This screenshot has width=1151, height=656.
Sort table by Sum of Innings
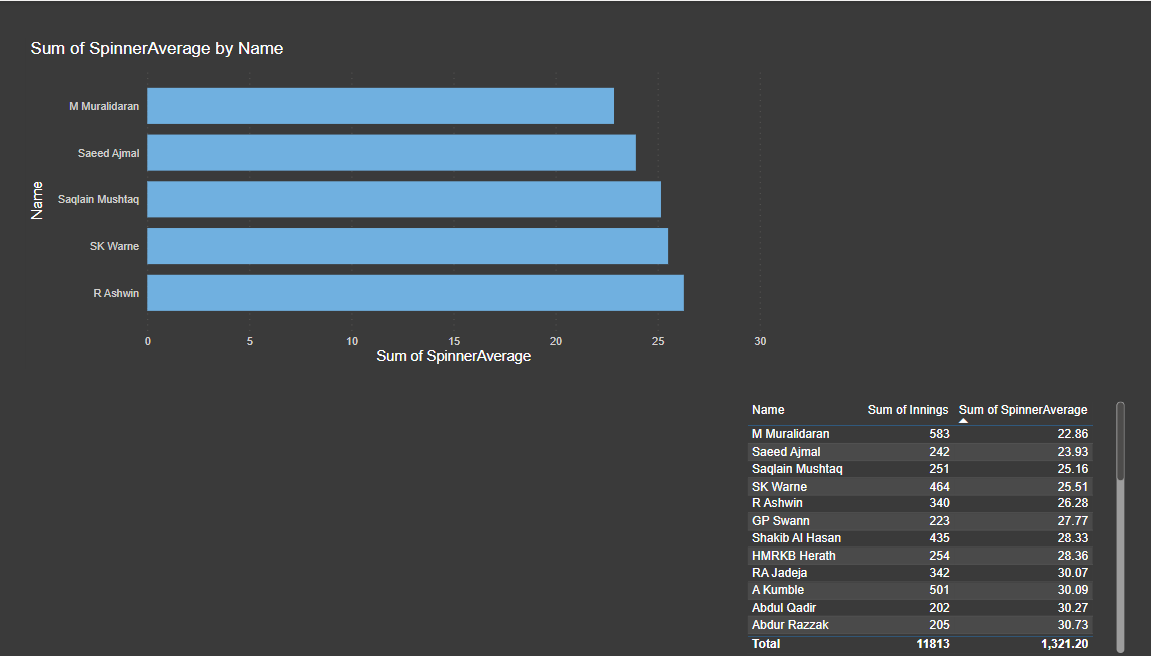pyautogui.click(x=908, y=409)
